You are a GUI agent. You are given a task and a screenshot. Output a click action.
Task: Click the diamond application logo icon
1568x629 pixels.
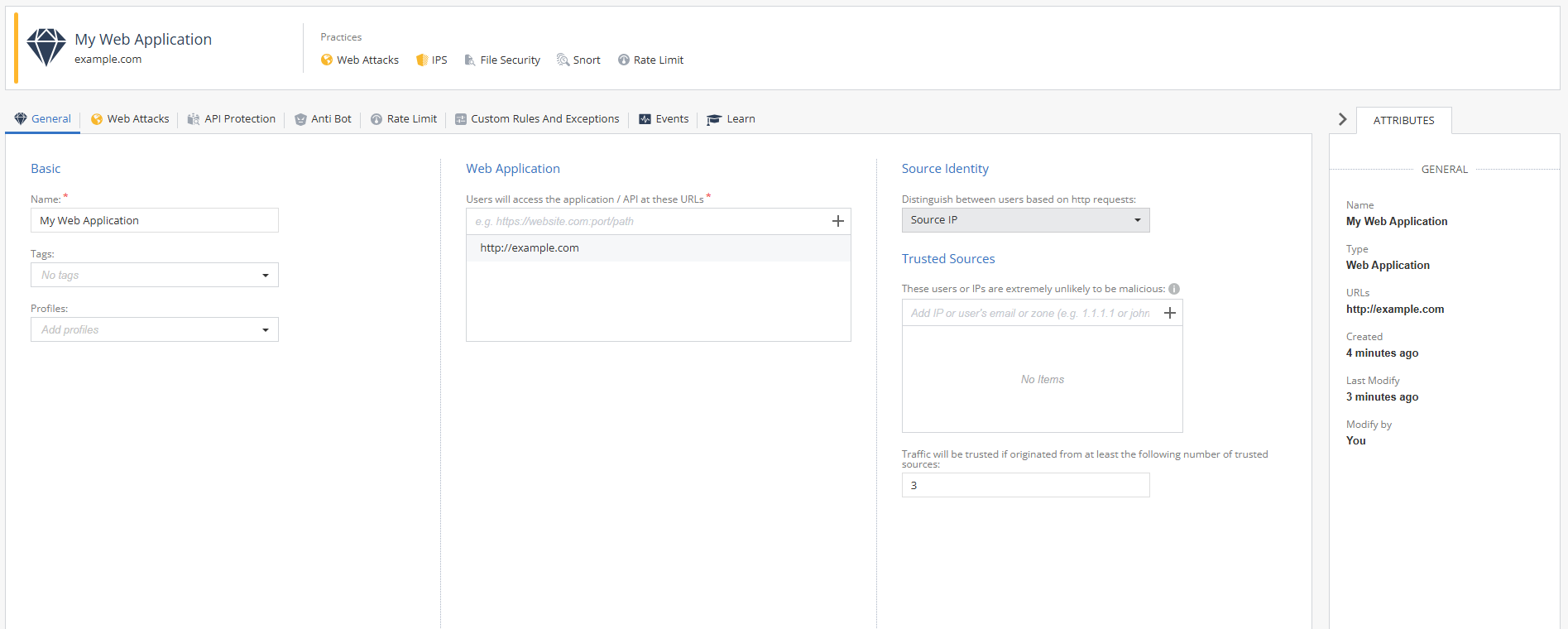[x=46, y=47]
